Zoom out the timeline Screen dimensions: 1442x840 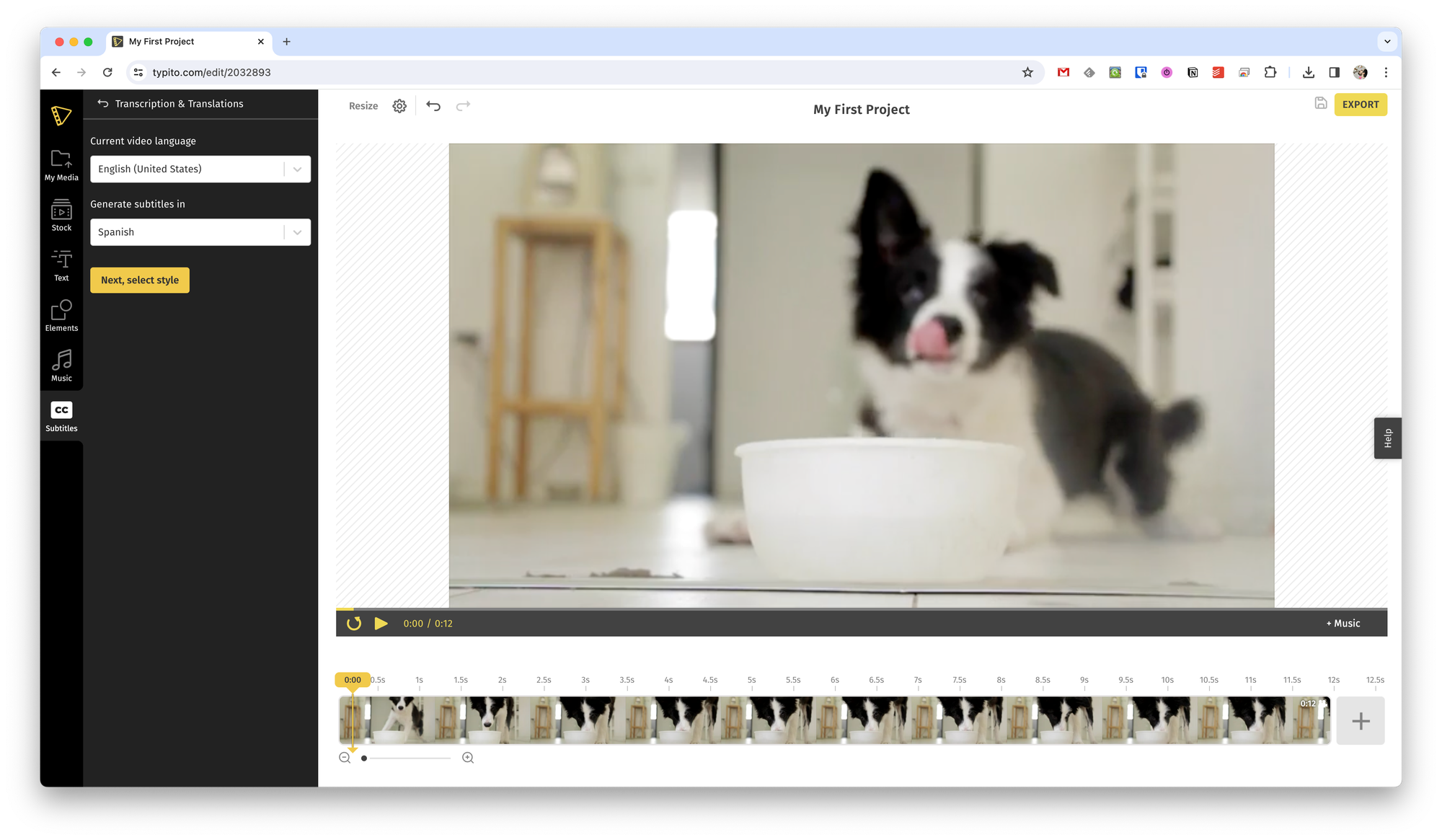(x=345, y=758)
